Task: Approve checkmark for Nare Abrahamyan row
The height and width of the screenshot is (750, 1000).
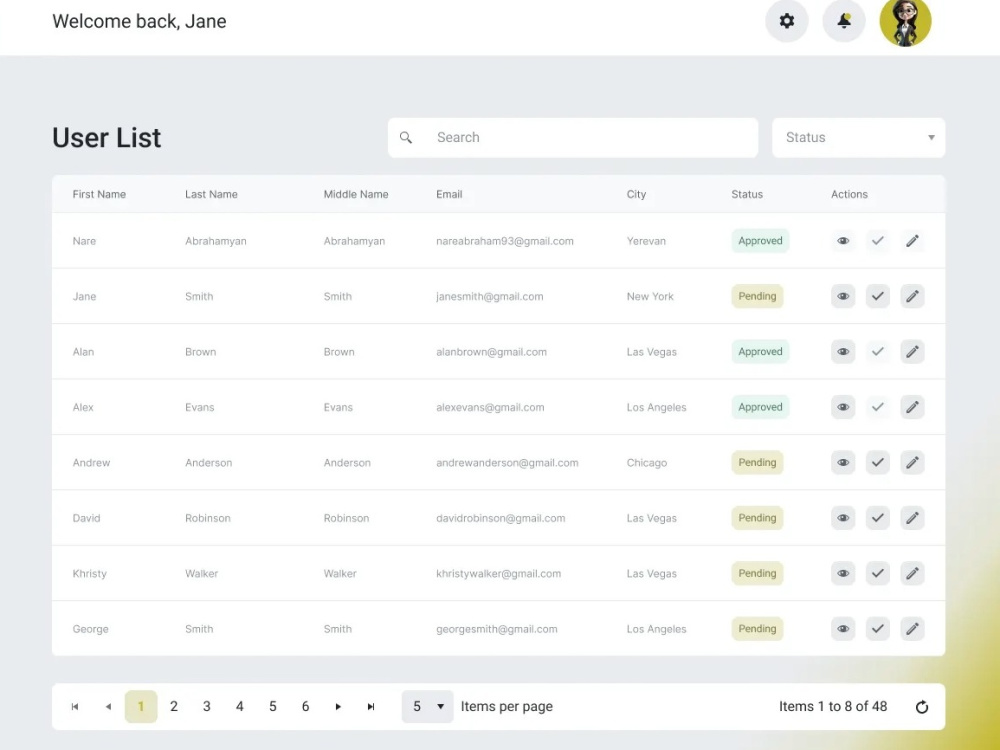Action: pyautogui.click(x=878, y=240)
